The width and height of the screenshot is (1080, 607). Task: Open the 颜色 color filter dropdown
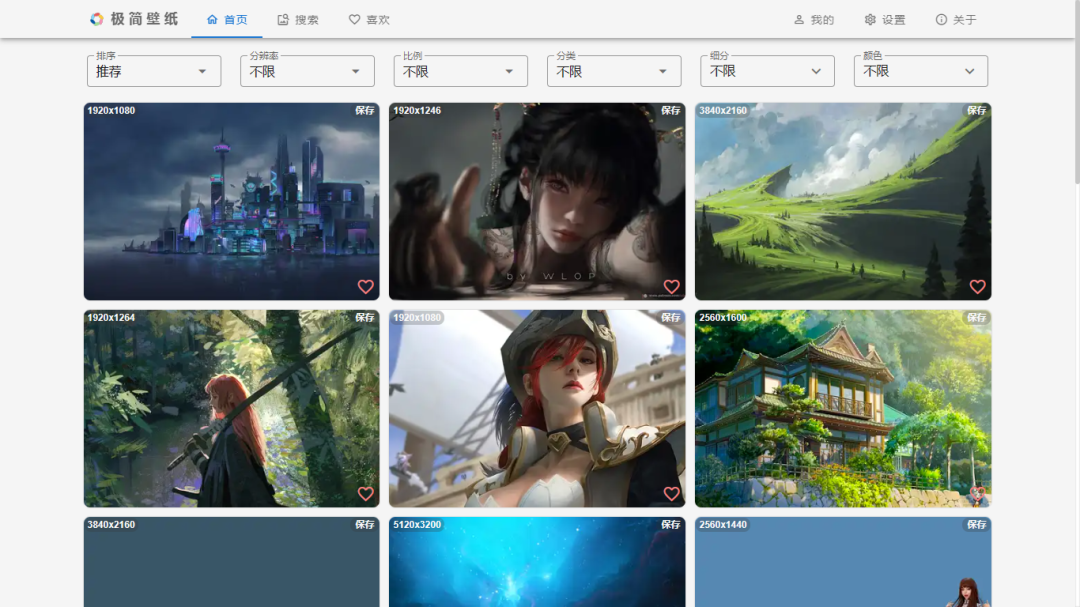tap(921, 71)
